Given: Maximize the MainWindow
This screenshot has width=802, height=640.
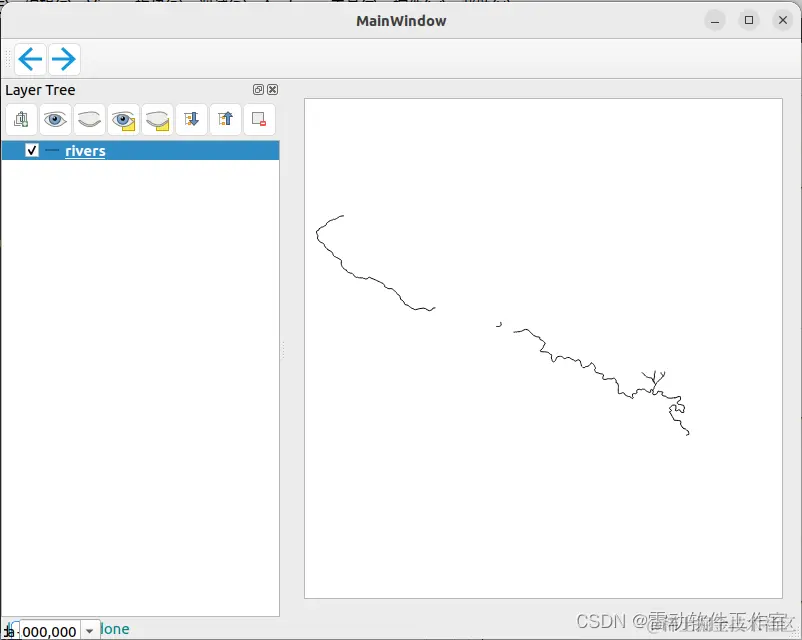Looking at the screenshot, I should click(749, 20).
